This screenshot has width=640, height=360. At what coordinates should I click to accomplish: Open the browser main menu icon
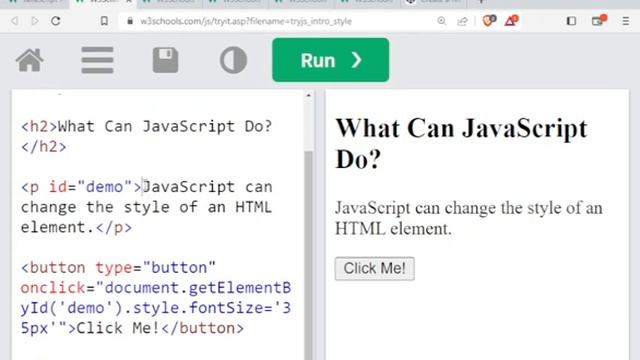click(x=625, y=21)
